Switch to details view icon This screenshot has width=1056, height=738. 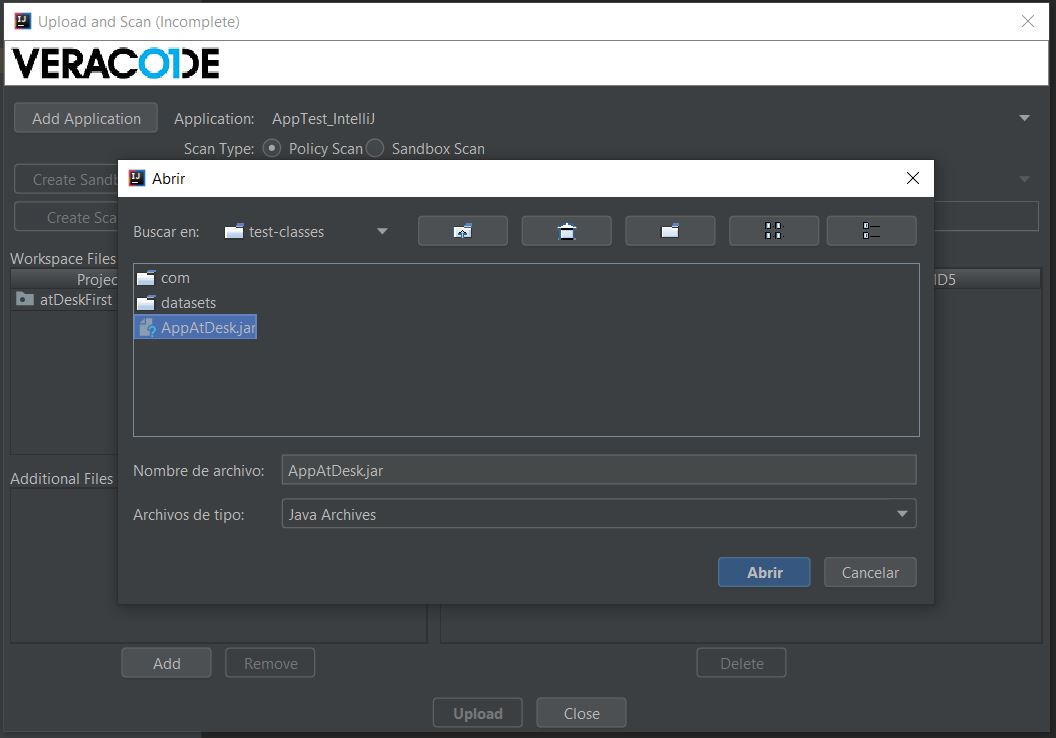click(871, 231)
